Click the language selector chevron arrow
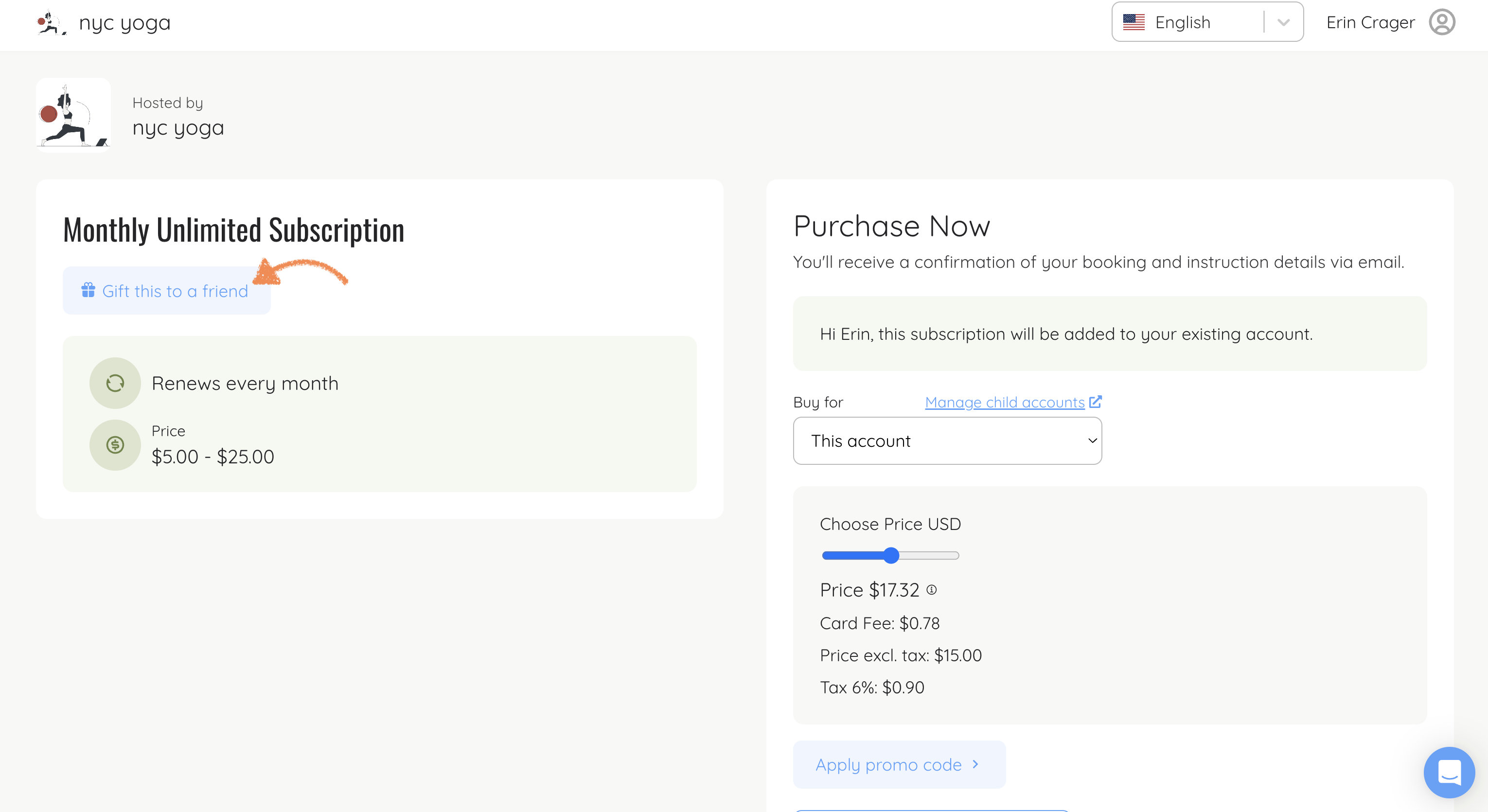The image size is (1488, 812). (1283, 22)
